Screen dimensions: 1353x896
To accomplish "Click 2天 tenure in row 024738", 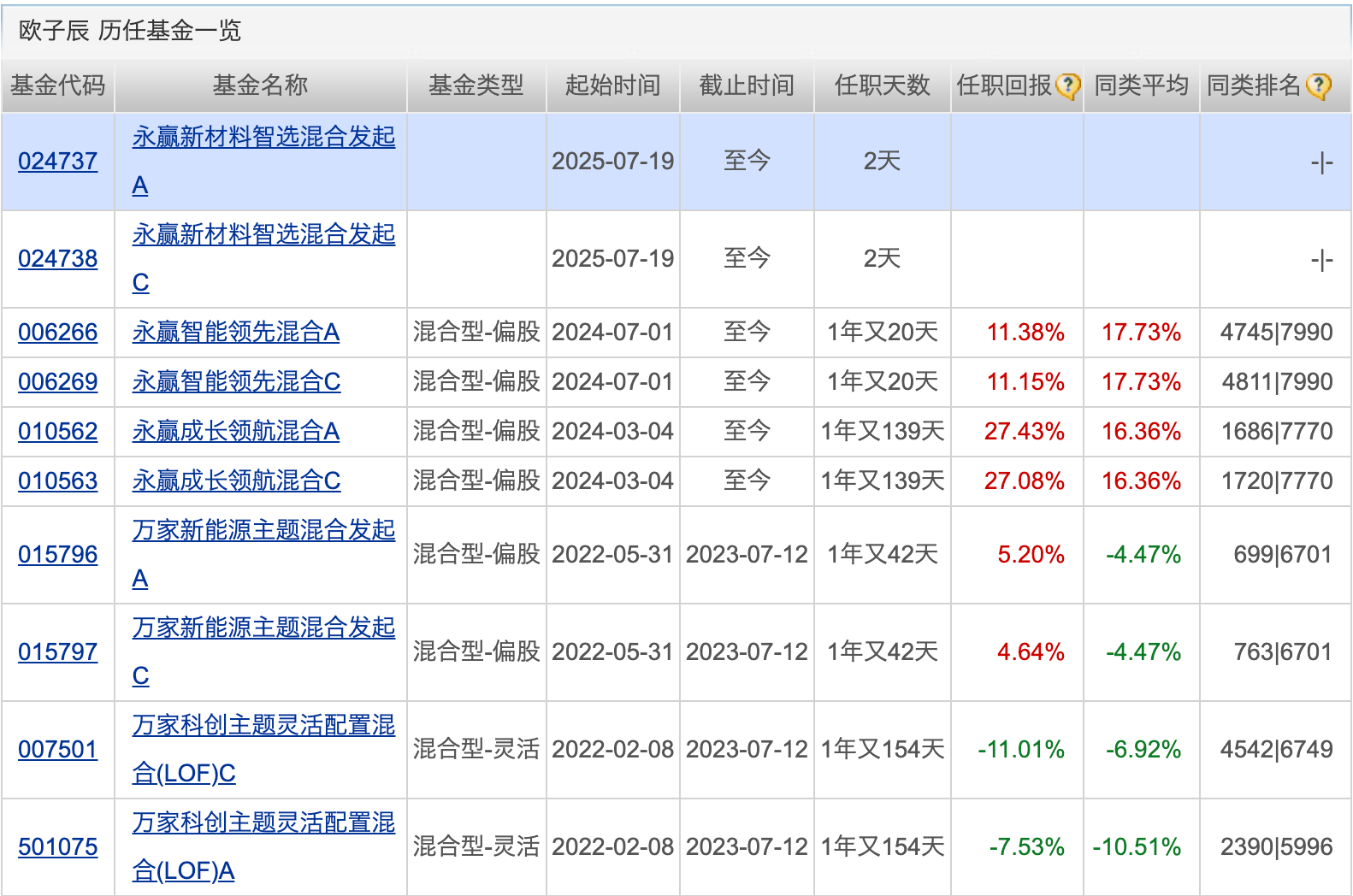I will pos(882,258).
